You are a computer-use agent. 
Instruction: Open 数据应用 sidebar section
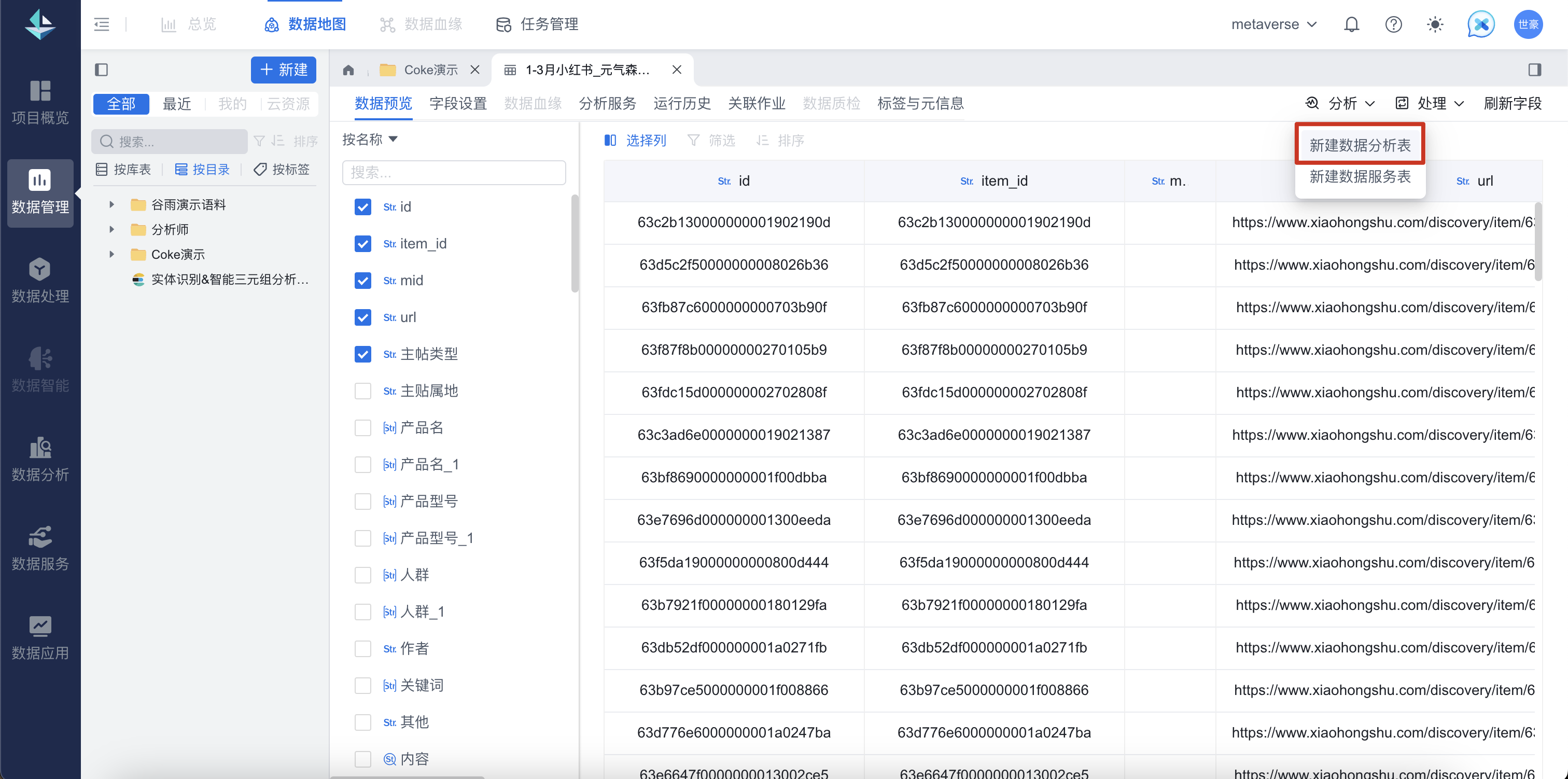pyautogui.click(x=40, y=638)
